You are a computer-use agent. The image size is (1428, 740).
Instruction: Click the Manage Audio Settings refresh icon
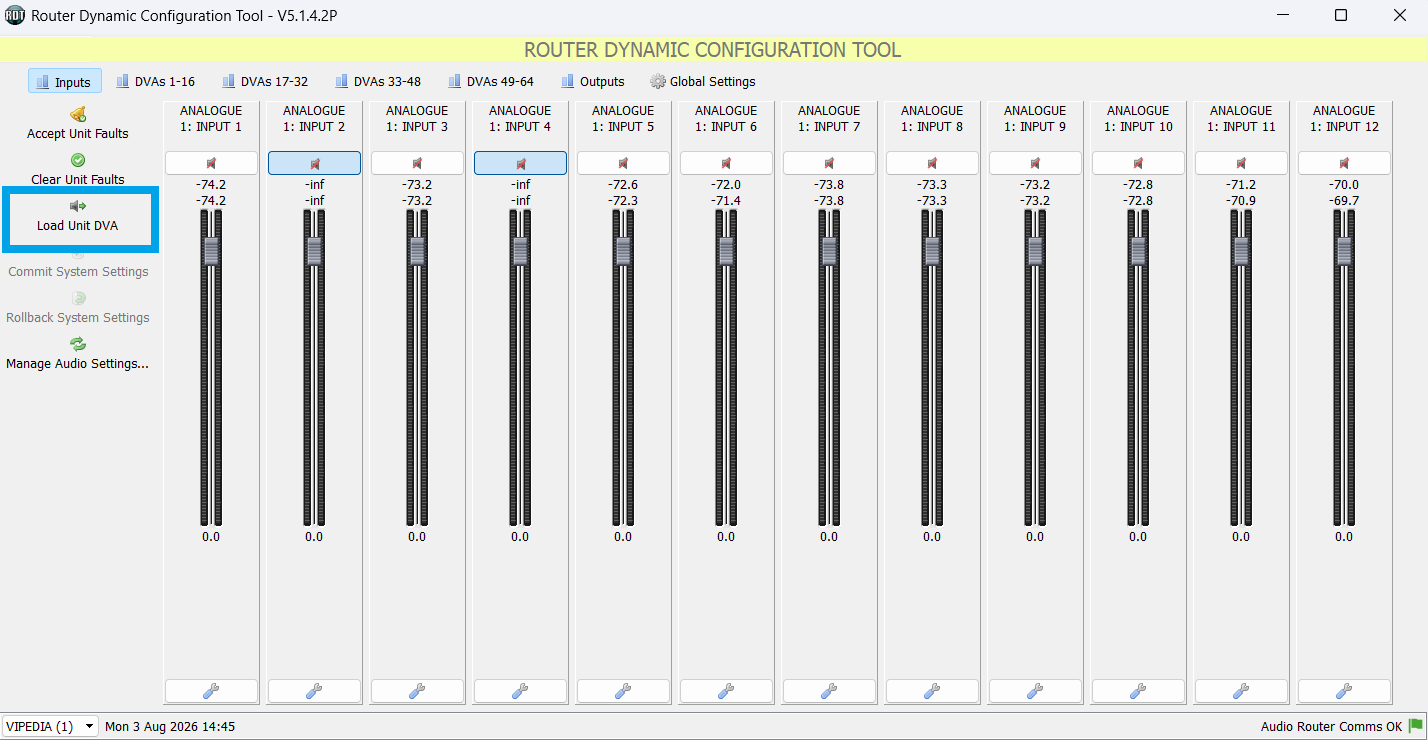78,344
